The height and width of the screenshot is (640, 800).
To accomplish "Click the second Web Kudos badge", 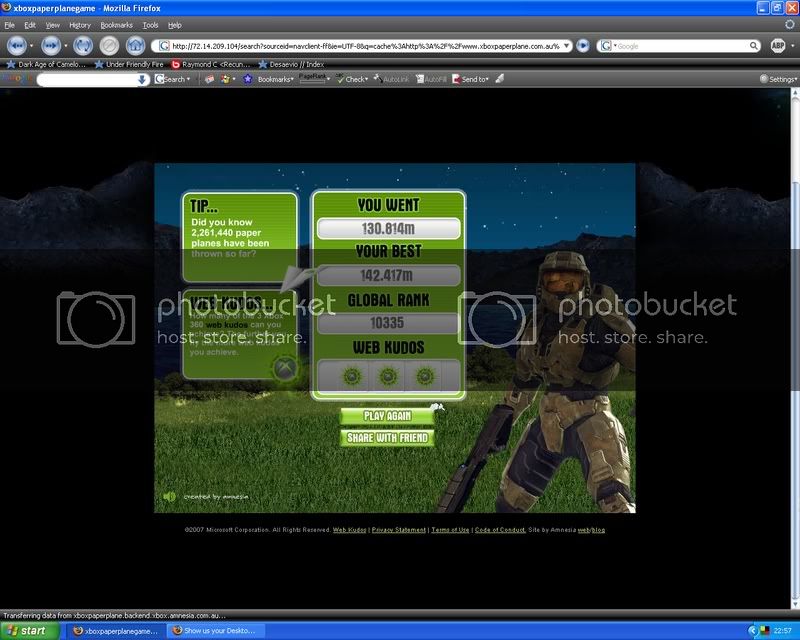I will click(388, 377).
